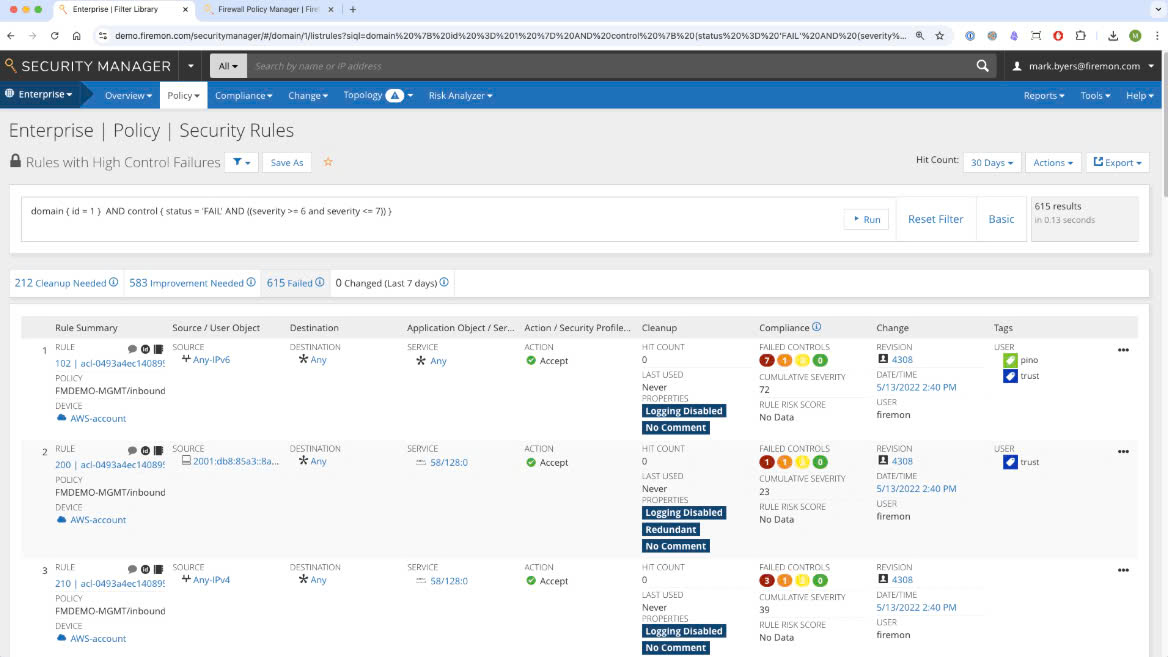This screenshot has height=657, width=1168.
Task: Click the orange favorite star icon
Action: point(328,162)
